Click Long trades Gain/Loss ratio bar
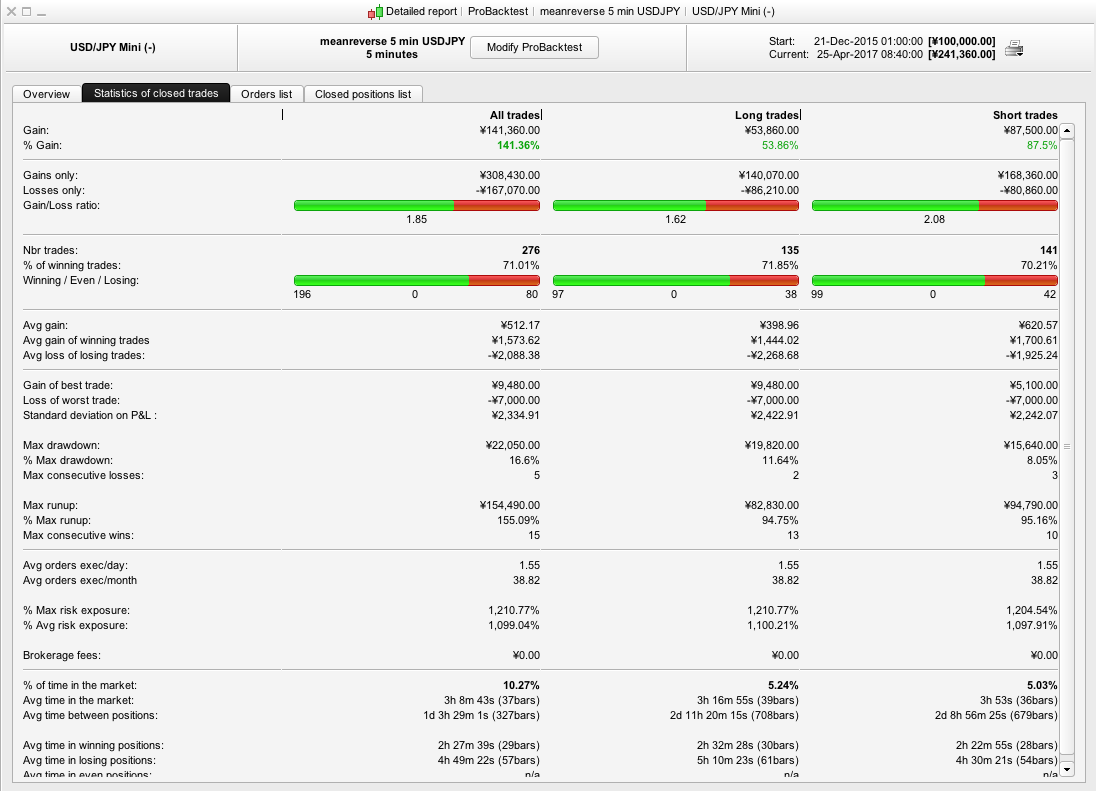The image size is (1096, 791). point(676,205)
